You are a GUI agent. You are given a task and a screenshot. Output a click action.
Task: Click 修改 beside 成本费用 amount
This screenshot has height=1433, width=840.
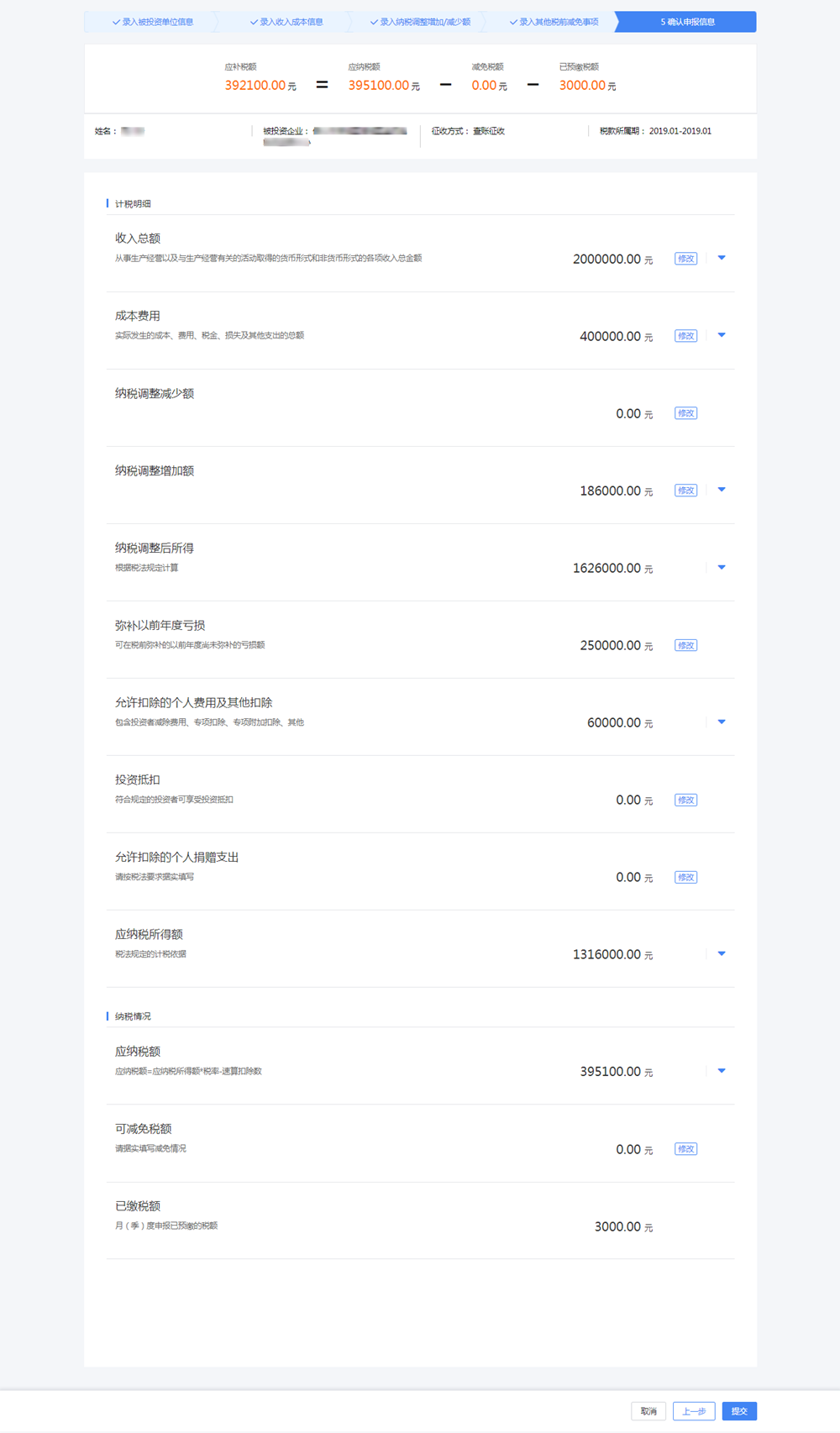tap(686, 336)
